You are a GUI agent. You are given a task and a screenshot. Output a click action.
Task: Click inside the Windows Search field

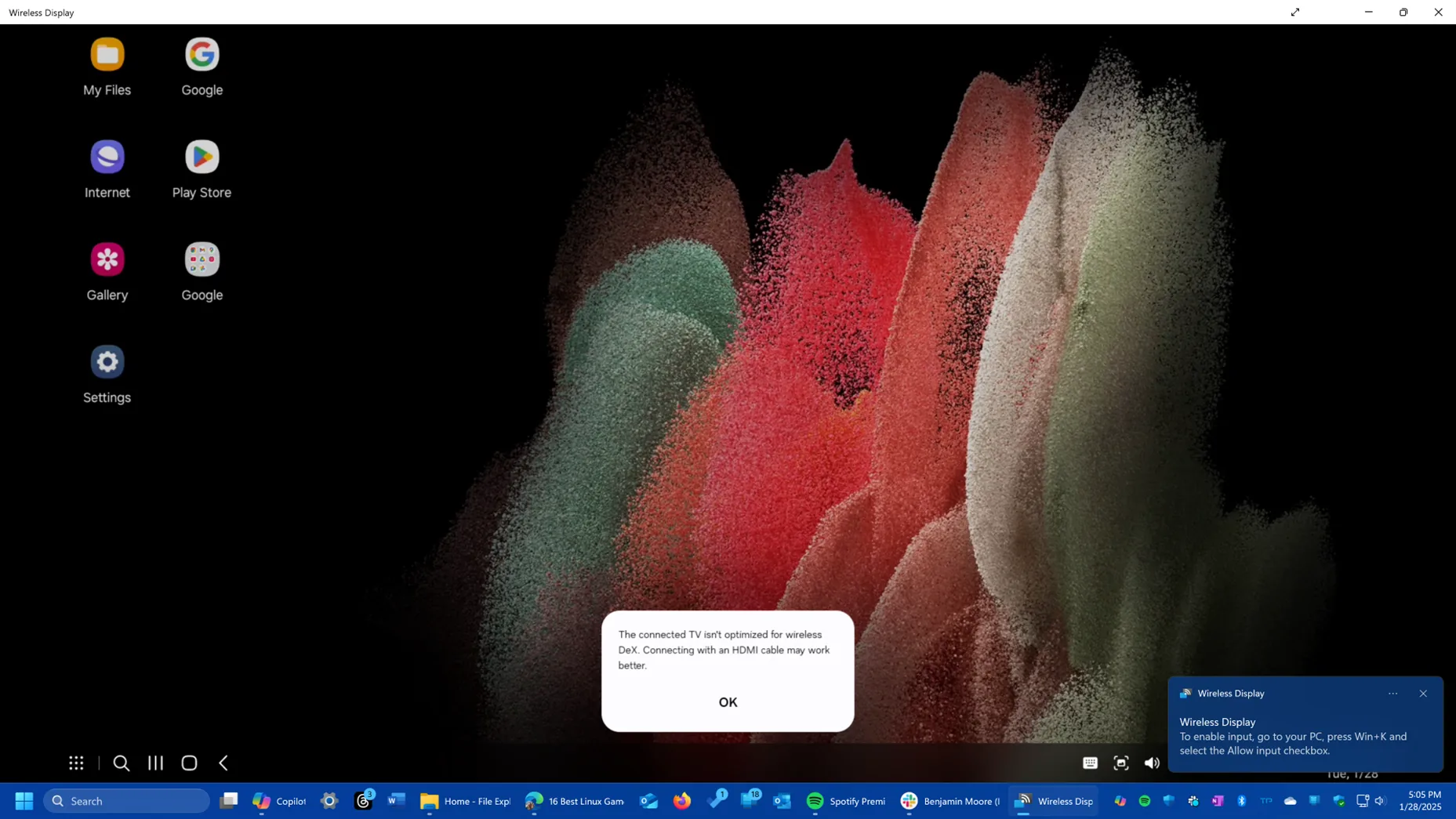click(127, 801)
